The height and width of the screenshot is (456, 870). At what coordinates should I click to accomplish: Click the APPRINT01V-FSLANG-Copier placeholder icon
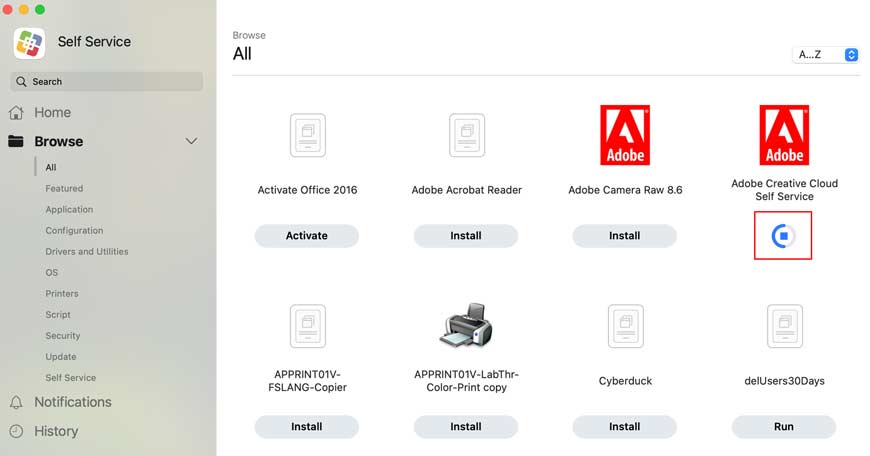(x=307, y=326)
